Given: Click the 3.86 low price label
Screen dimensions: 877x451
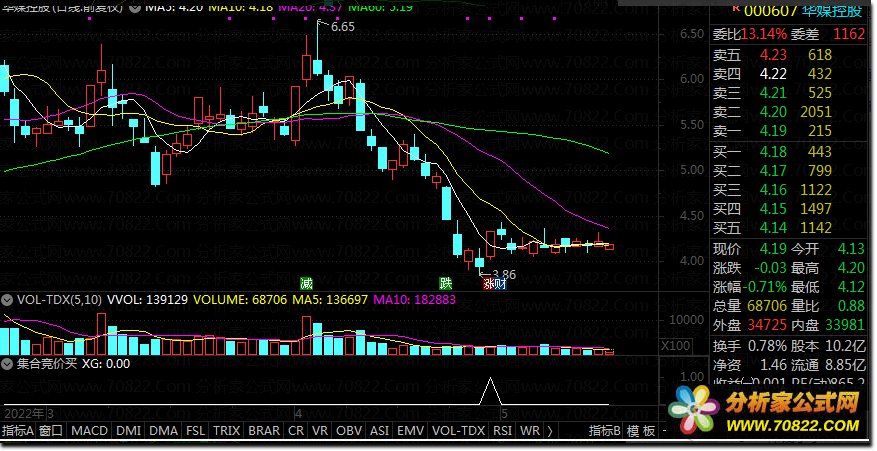Looking at the screenshot, I should [x=503, y=275].
